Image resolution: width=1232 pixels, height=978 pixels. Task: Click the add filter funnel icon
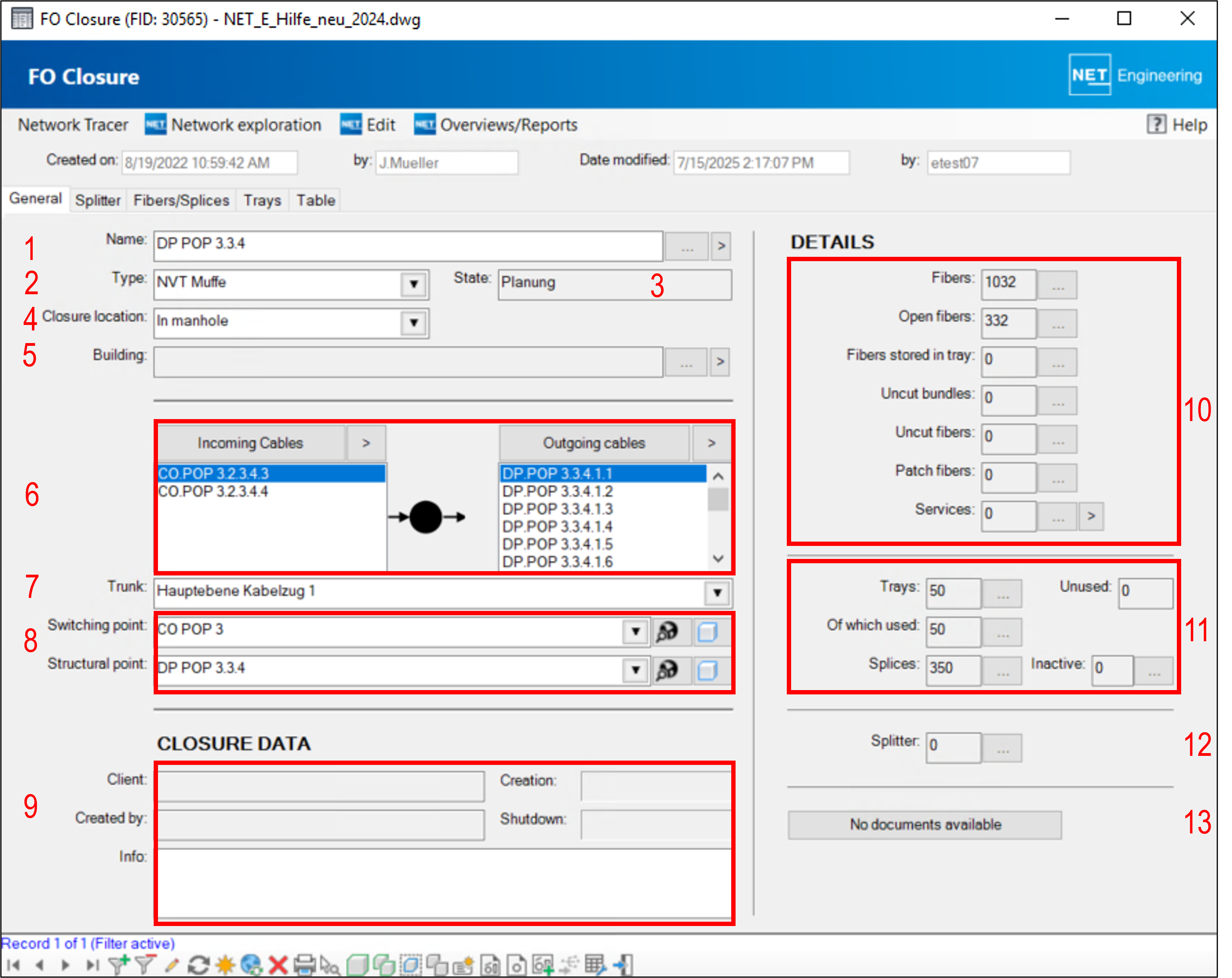[x=119, y=965]
